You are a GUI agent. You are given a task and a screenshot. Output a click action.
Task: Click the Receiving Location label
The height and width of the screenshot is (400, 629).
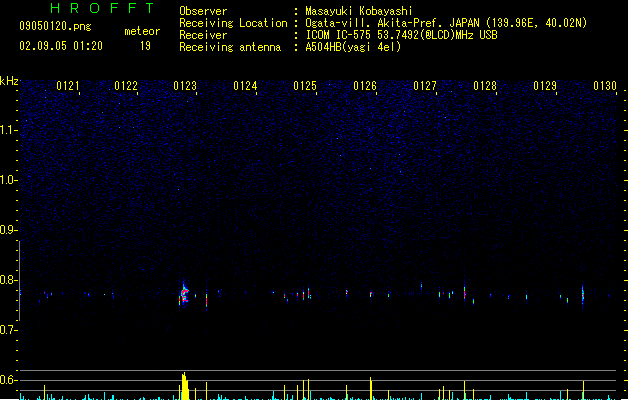(x=233, y=23)
